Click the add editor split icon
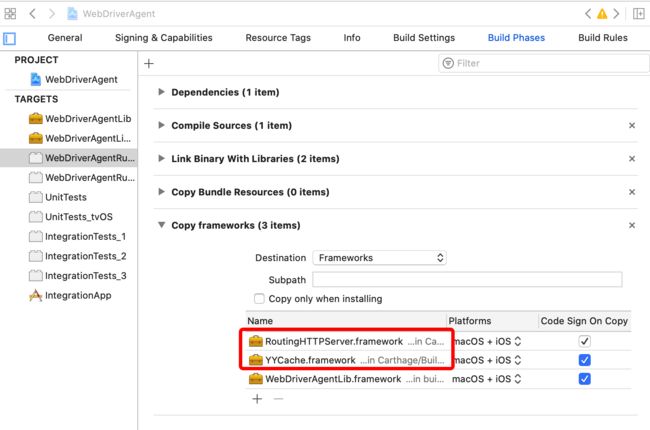Viewport: 650px width, 430px height. (x=639, y=14)
